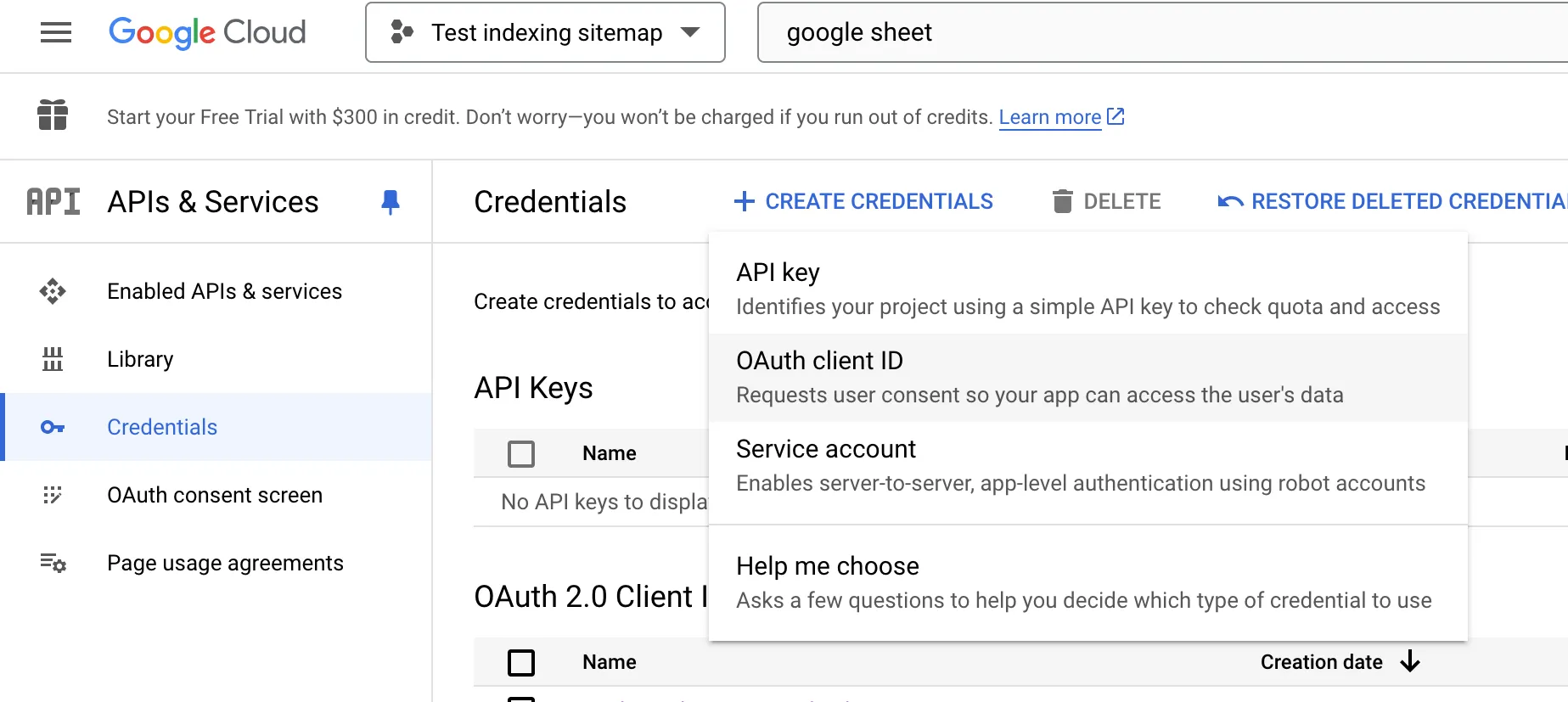Click the OAuth consent screen icon
Image resolution: width=1568 pixels, height=702 pixels.
point(53,495)
